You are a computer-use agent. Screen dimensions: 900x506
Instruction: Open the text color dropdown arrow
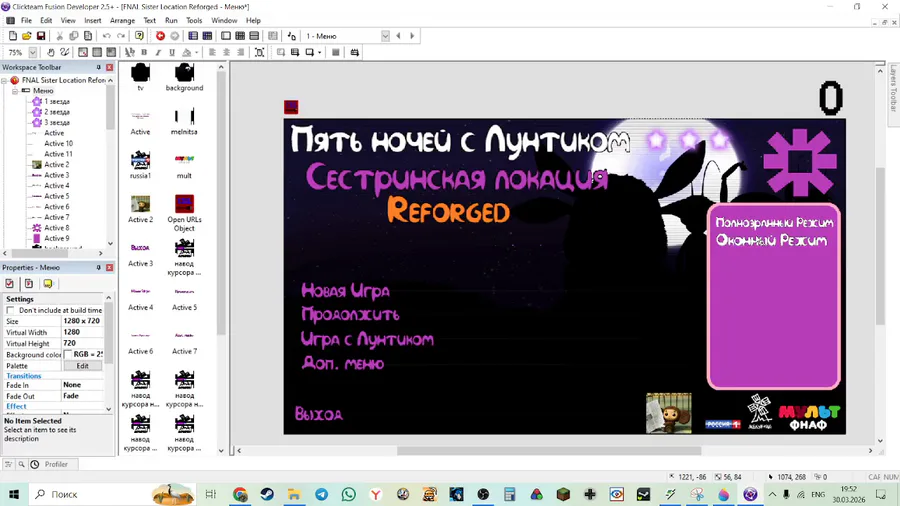point(196,52)
